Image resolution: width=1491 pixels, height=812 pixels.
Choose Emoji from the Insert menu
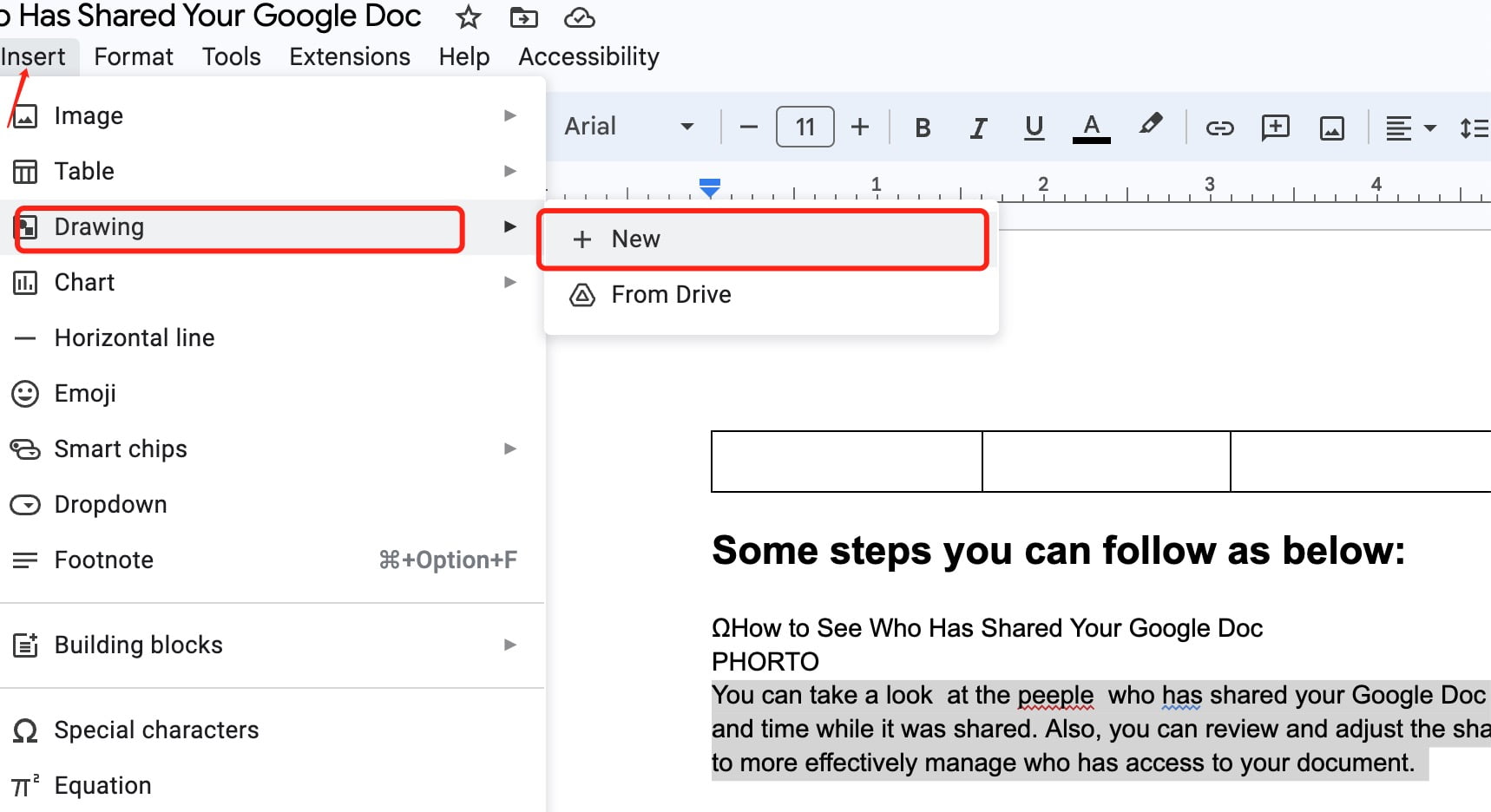coord(273,393)
